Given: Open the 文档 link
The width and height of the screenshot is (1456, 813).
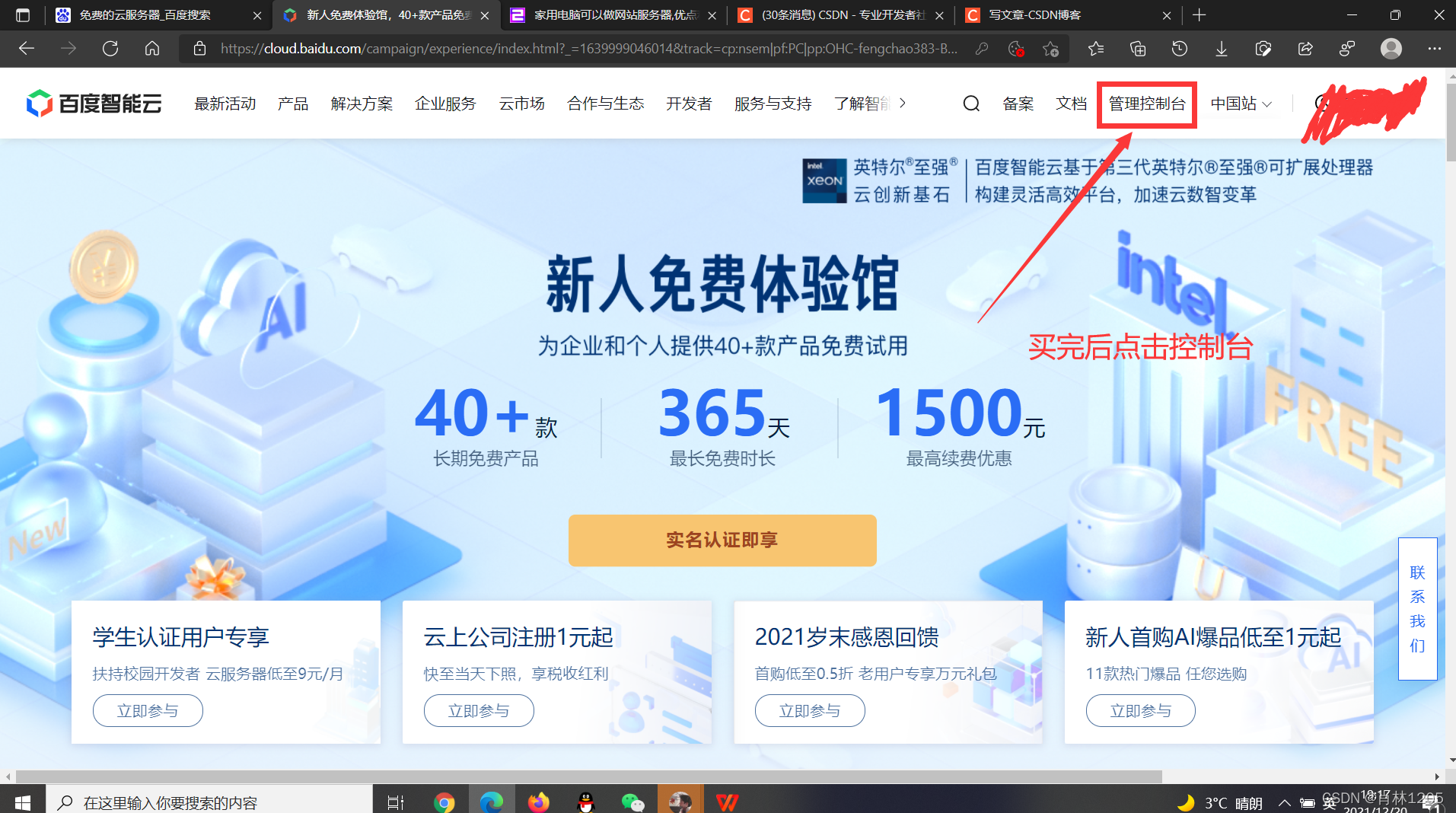Looking at the screenshot, I should point(1072,104).
